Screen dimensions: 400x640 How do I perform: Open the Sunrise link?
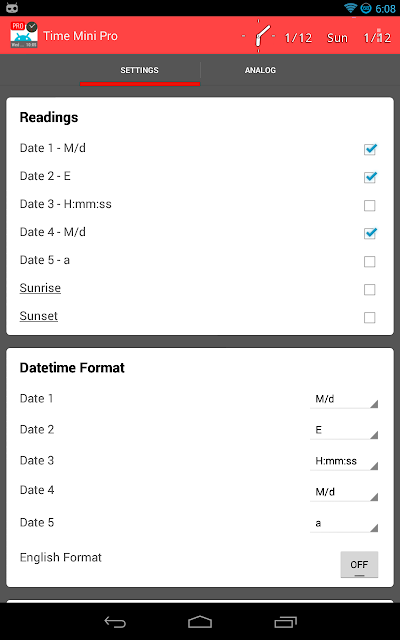point(40,288)
